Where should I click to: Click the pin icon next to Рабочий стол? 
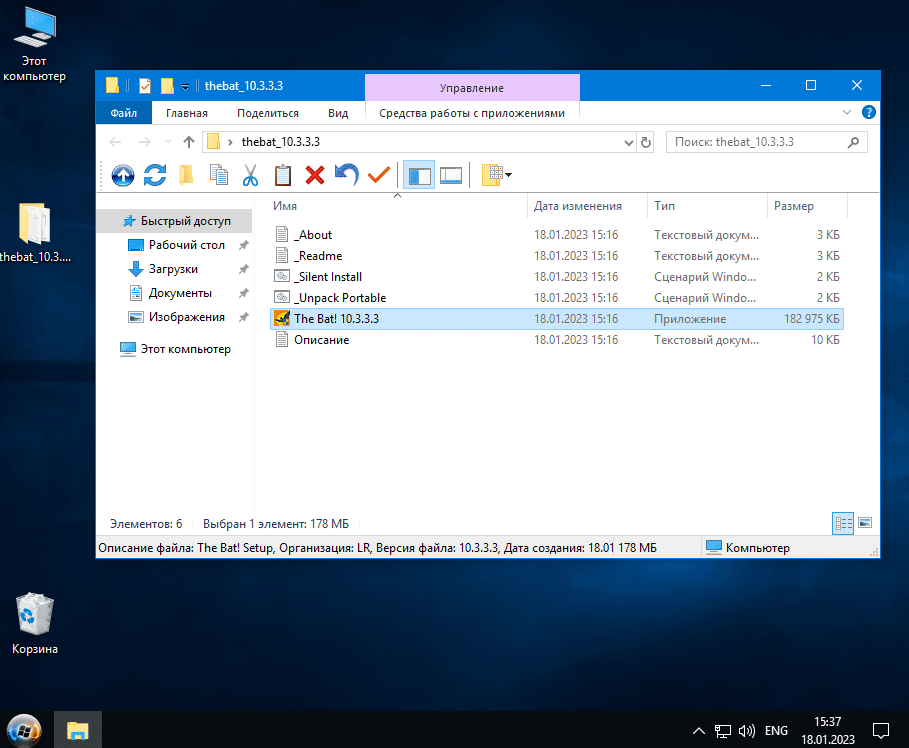click(x=244, y=245)
